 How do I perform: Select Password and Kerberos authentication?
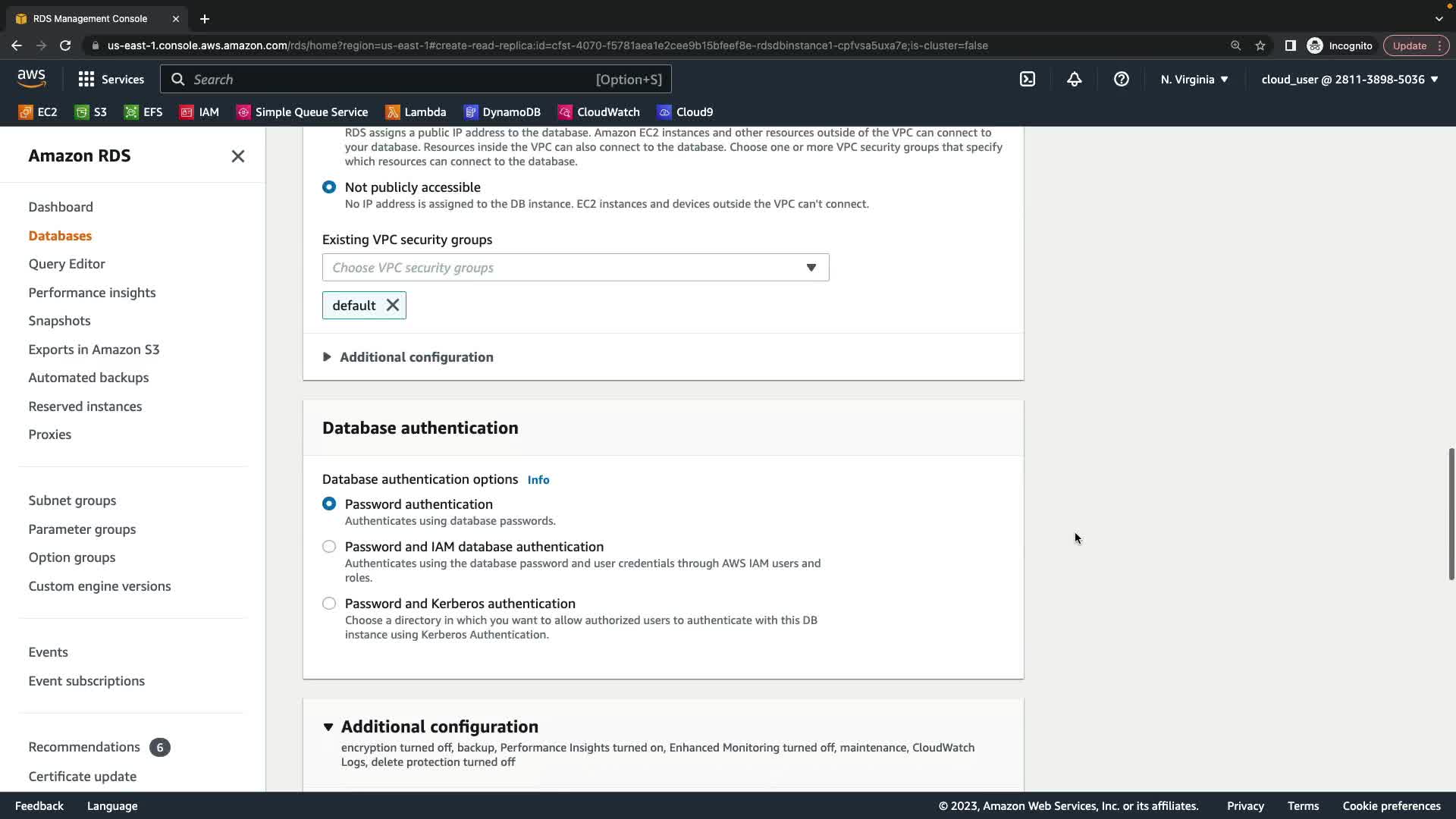click(329, 604)
